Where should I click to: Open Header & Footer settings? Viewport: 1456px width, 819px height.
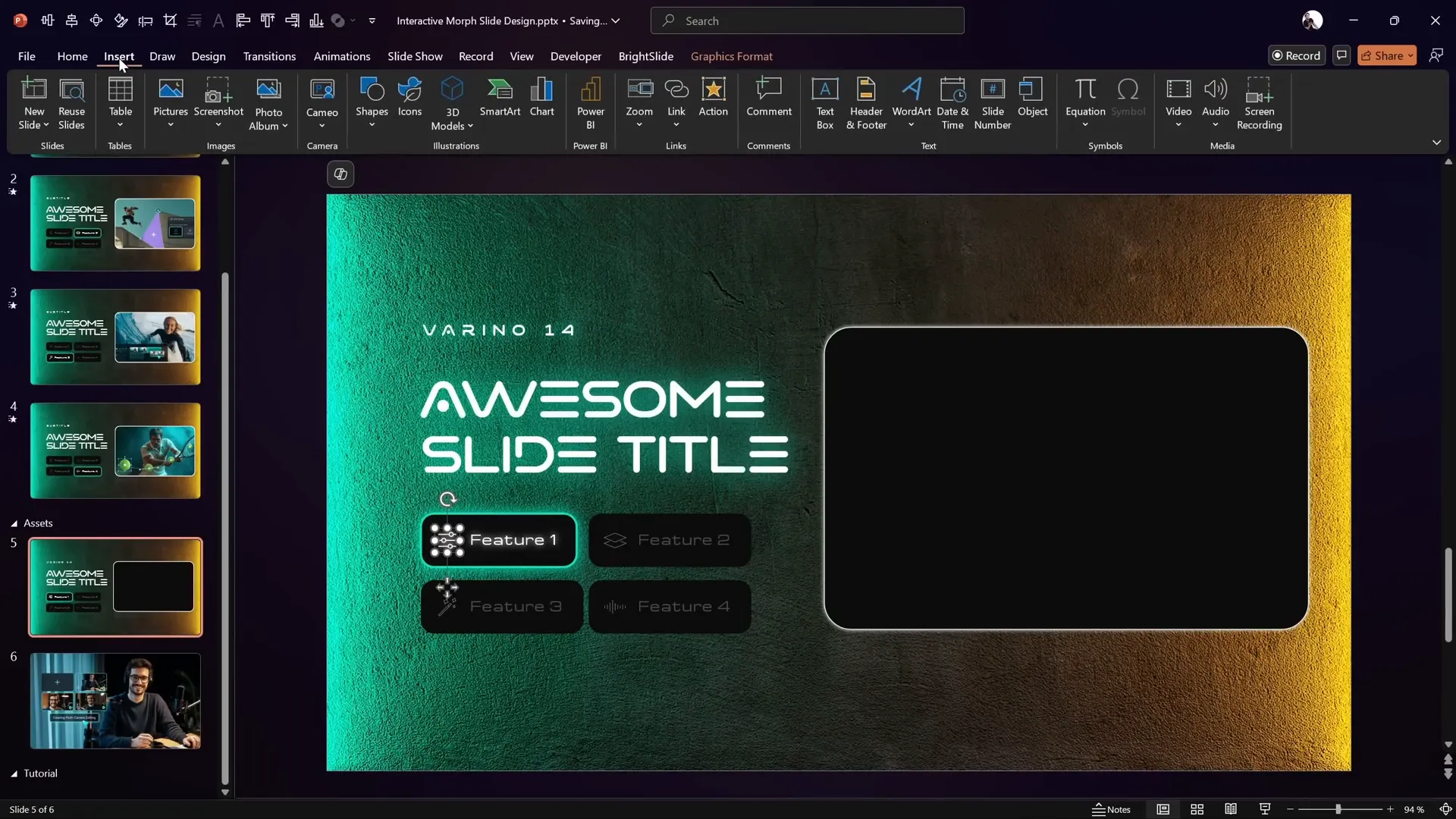click(x=866, y=104)
